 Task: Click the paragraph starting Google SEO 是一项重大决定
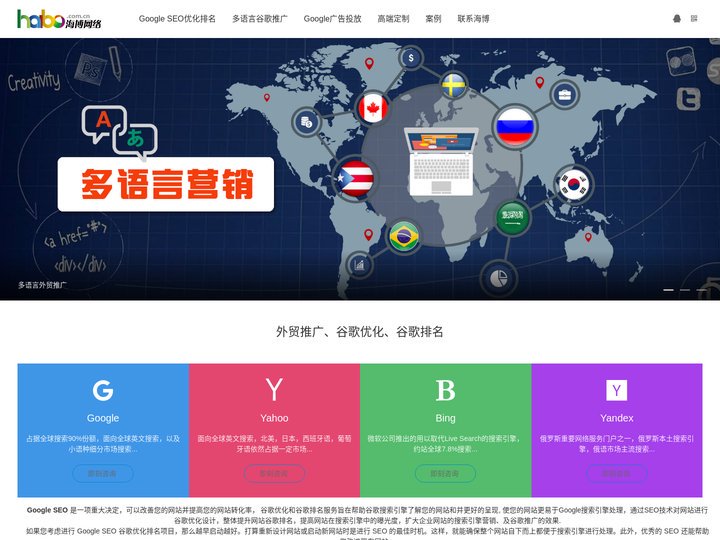(x=367, y=515)
